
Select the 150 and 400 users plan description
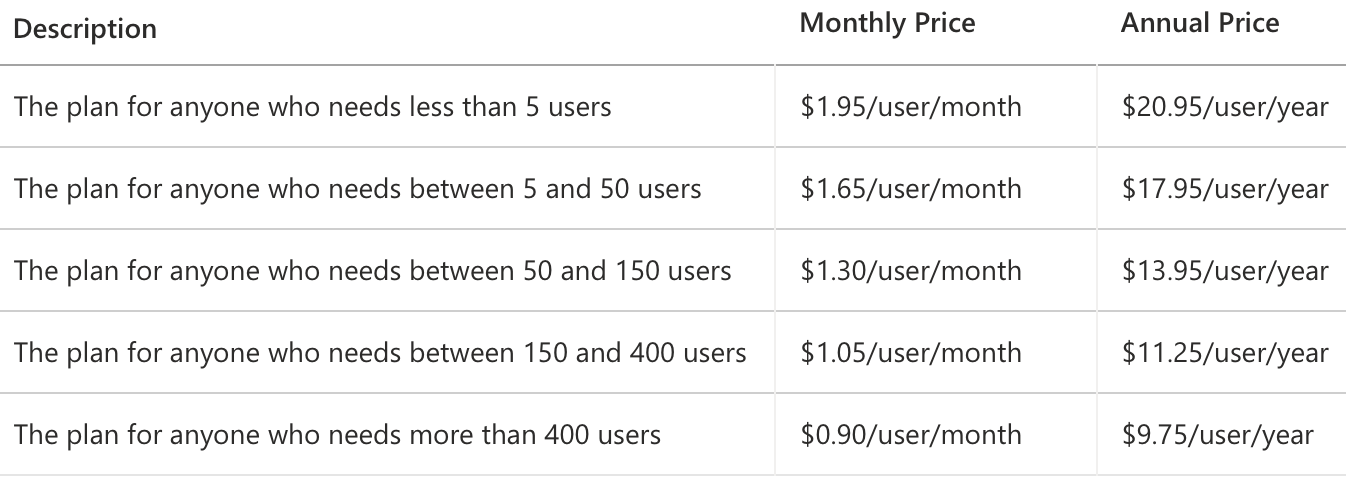[380, 352]
